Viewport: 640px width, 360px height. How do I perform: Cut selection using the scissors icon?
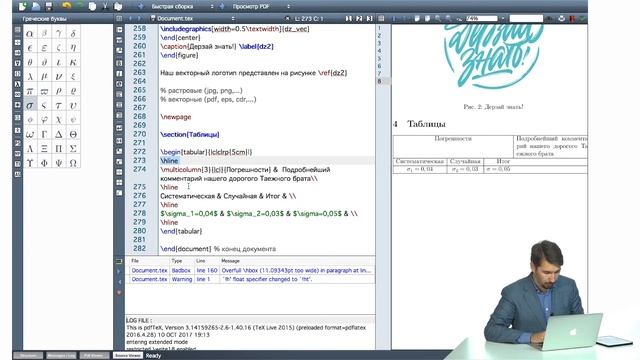[x=105, y=6]
